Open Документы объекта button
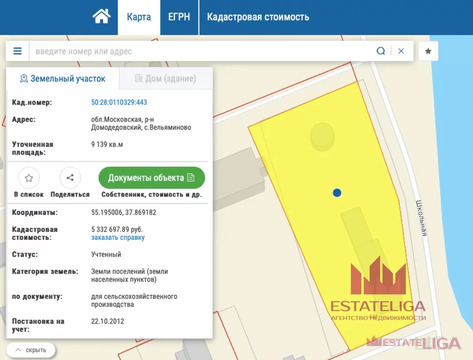 (x=152, y=178)
